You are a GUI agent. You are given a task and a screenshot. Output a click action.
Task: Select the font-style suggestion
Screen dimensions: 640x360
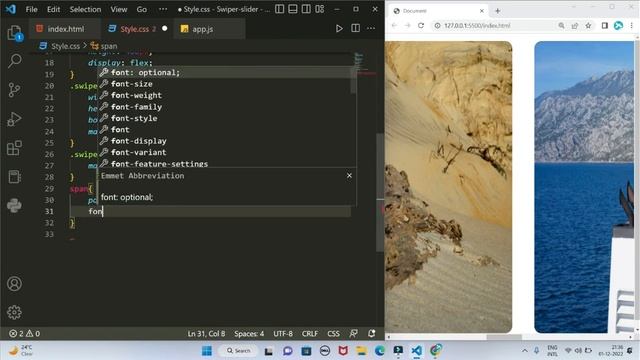point(227,118)
